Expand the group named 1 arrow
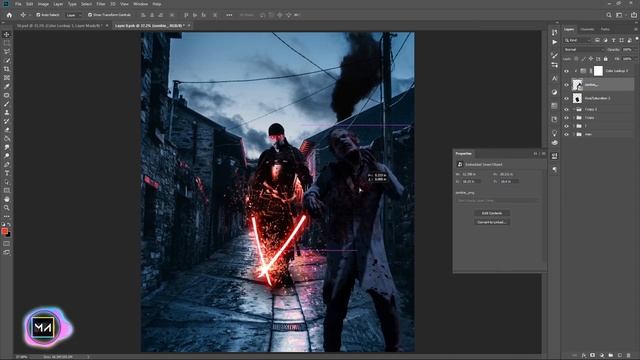The width and height of the screenshot is (640, 360). coord(573,126)
